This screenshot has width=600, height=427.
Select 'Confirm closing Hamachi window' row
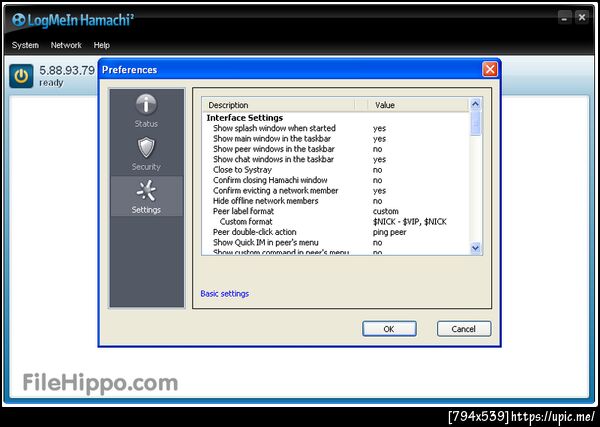point(336,180)
